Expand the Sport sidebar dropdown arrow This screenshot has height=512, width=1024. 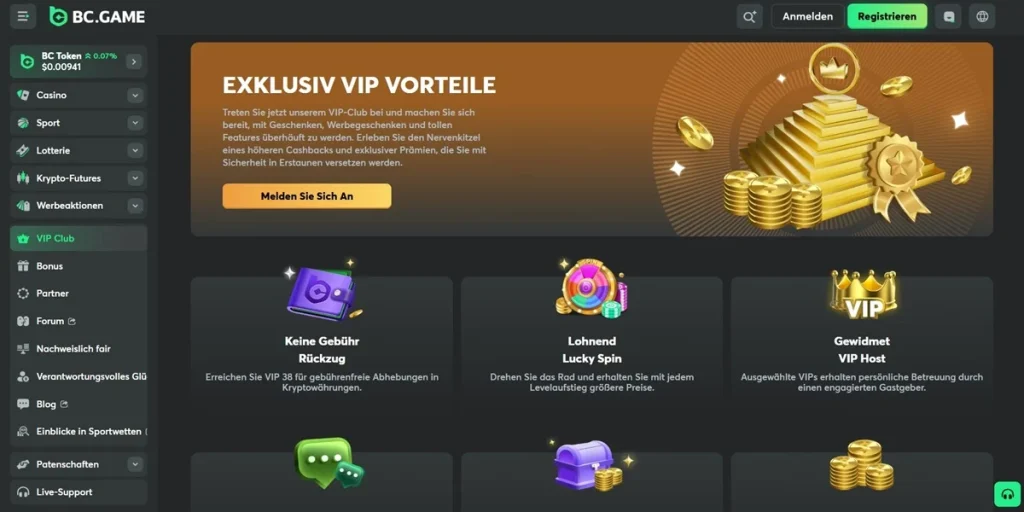135,123
